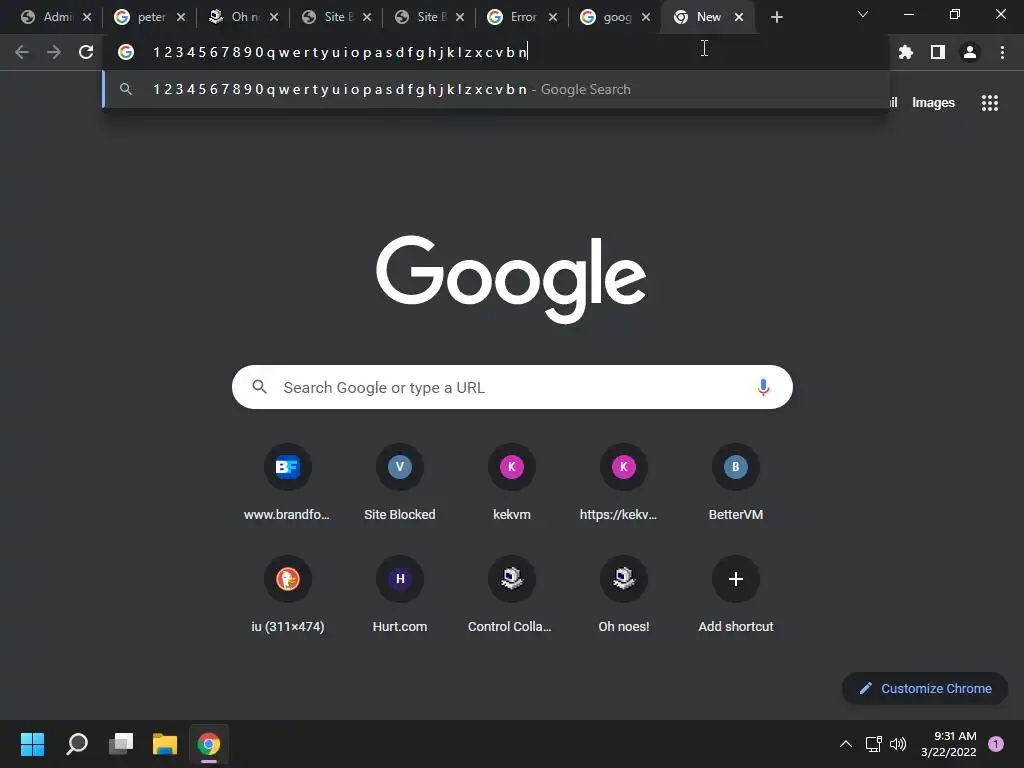Place cursor in the address bar text
This screenshot has width=1024, height=768.
point(340,52)
